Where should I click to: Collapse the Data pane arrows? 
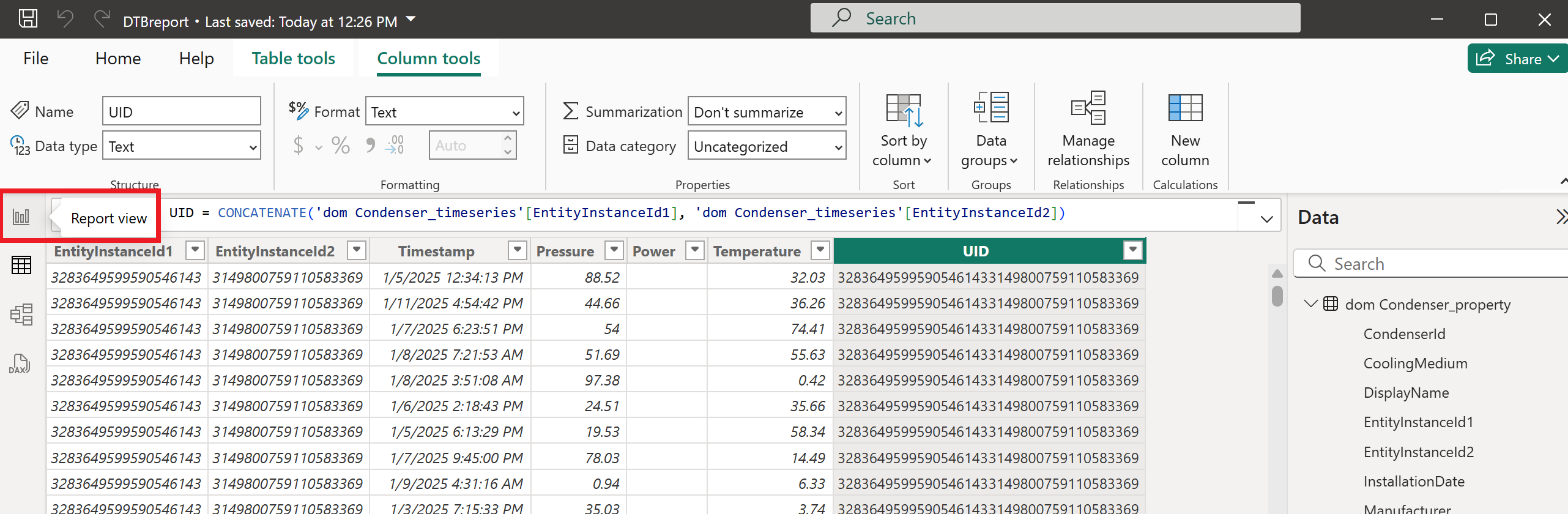click(1561, 217)
